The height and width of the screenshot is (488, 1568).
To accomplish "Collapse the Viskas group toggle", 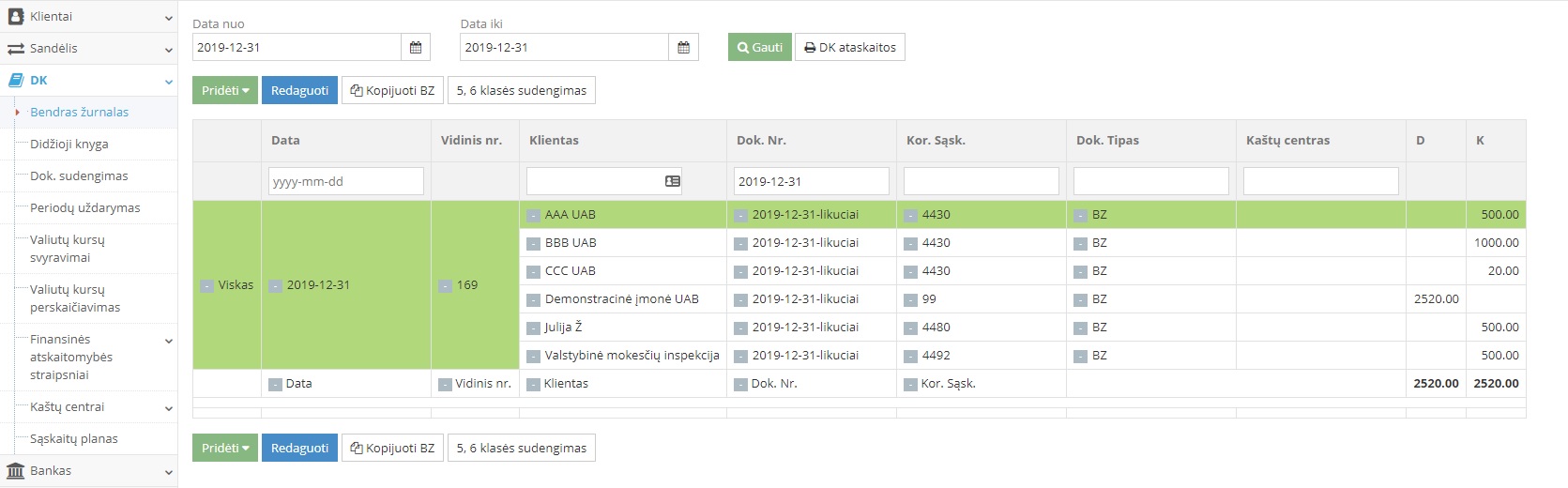I will (206, 285).
